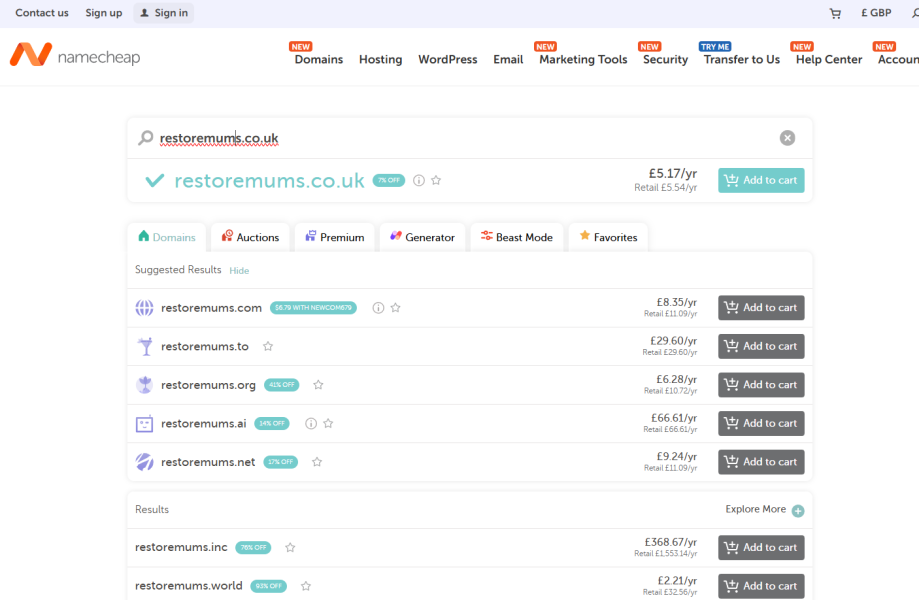This screenshot has height=600, width=919.
Task: Show info for restoremums.com
Action: (379, 308)
